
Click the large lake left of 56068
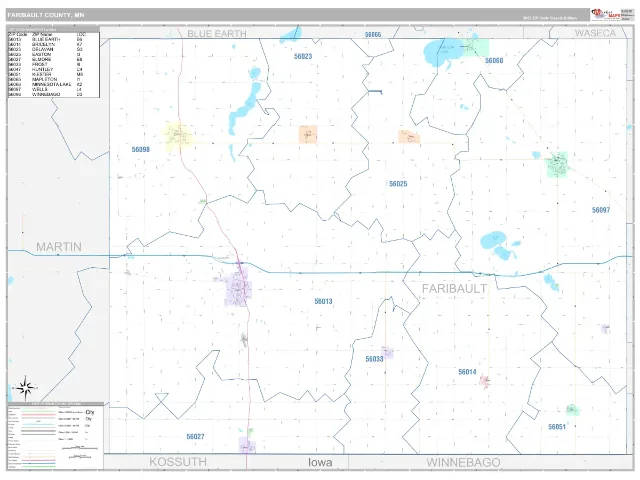pos(443,53)
